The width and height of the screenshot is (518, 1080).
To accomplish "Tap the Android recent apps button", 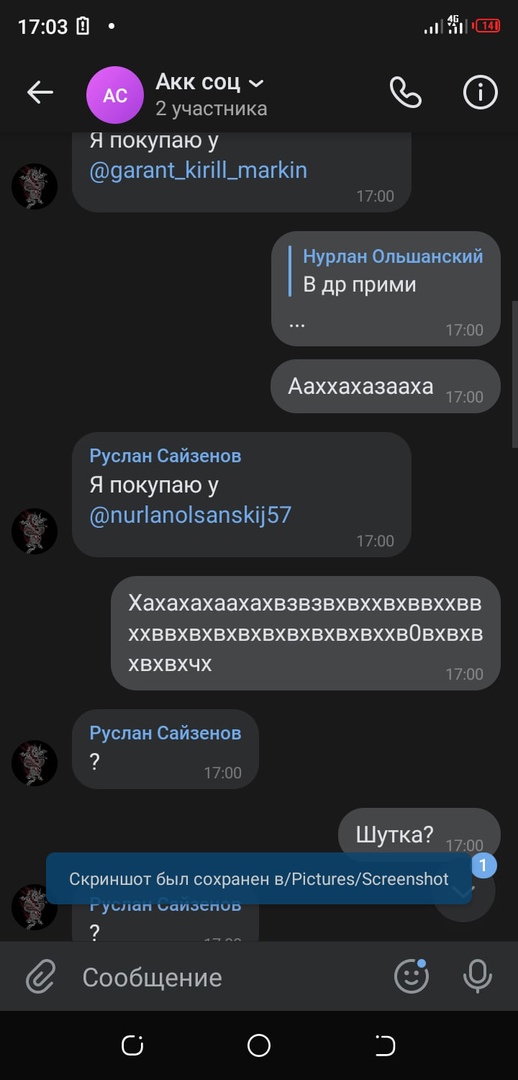I will (x=132, y=1046).
